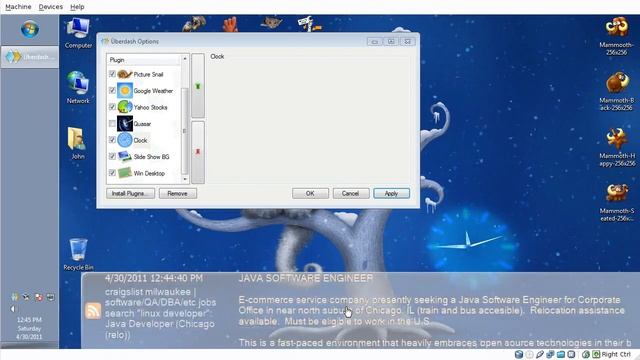Viewport: 640px width, 360px height.
Task: Click the VirtualBox mouse integration icon
Action: pyautogui.click(x=586, y=354)
